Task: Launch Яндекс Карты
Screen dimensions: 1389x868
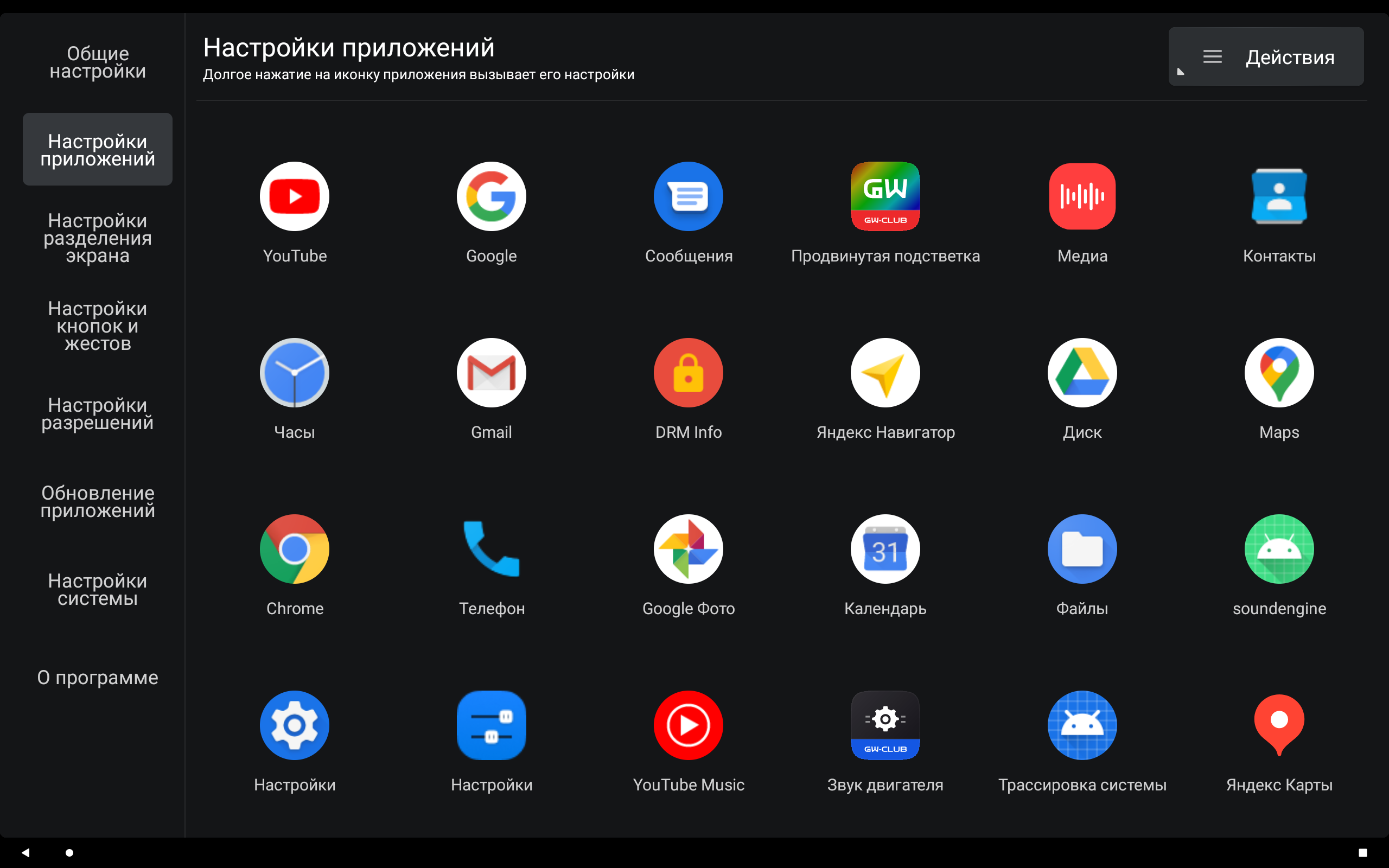Action: pos(1279,725)
